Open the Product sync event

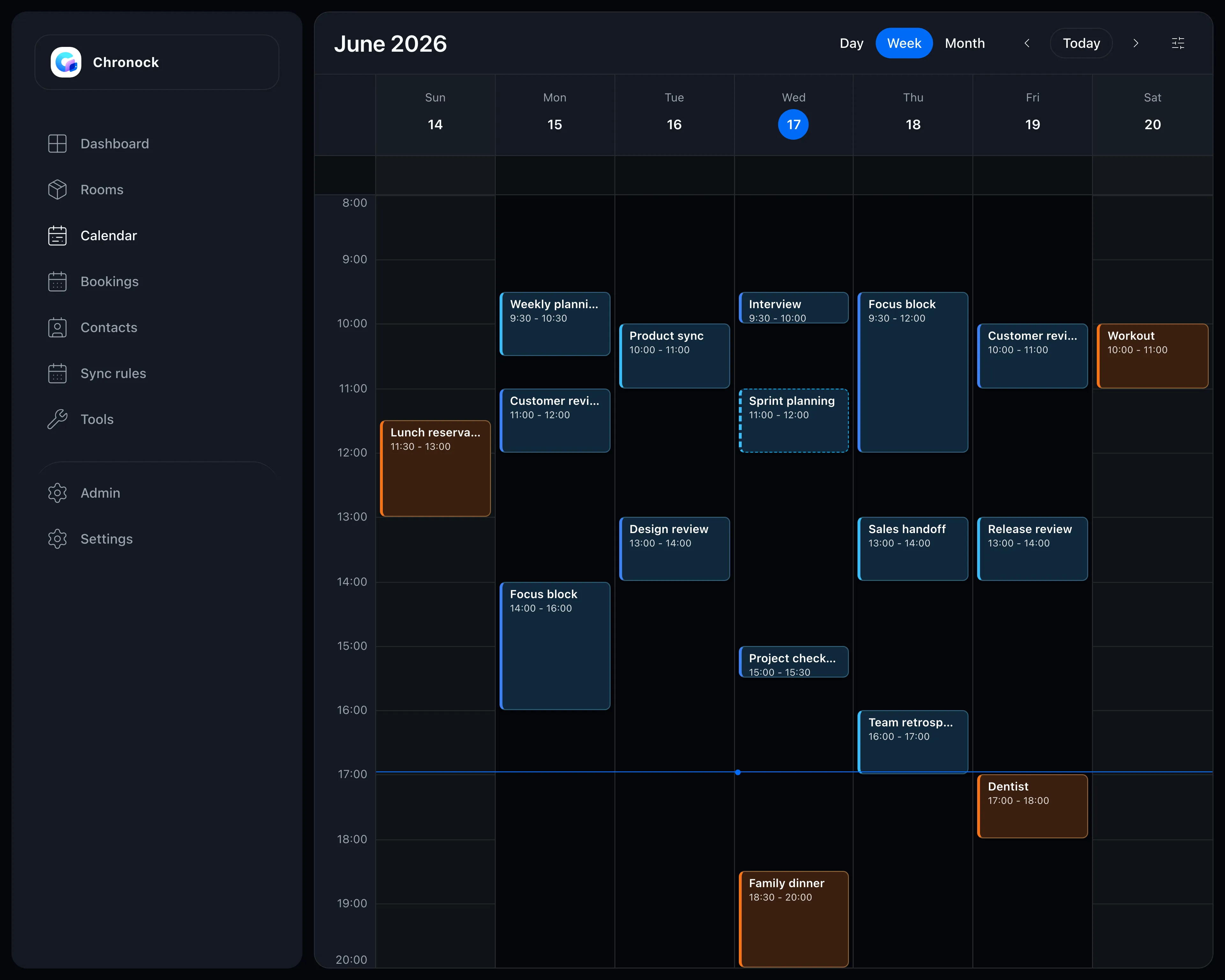point(674,356)
